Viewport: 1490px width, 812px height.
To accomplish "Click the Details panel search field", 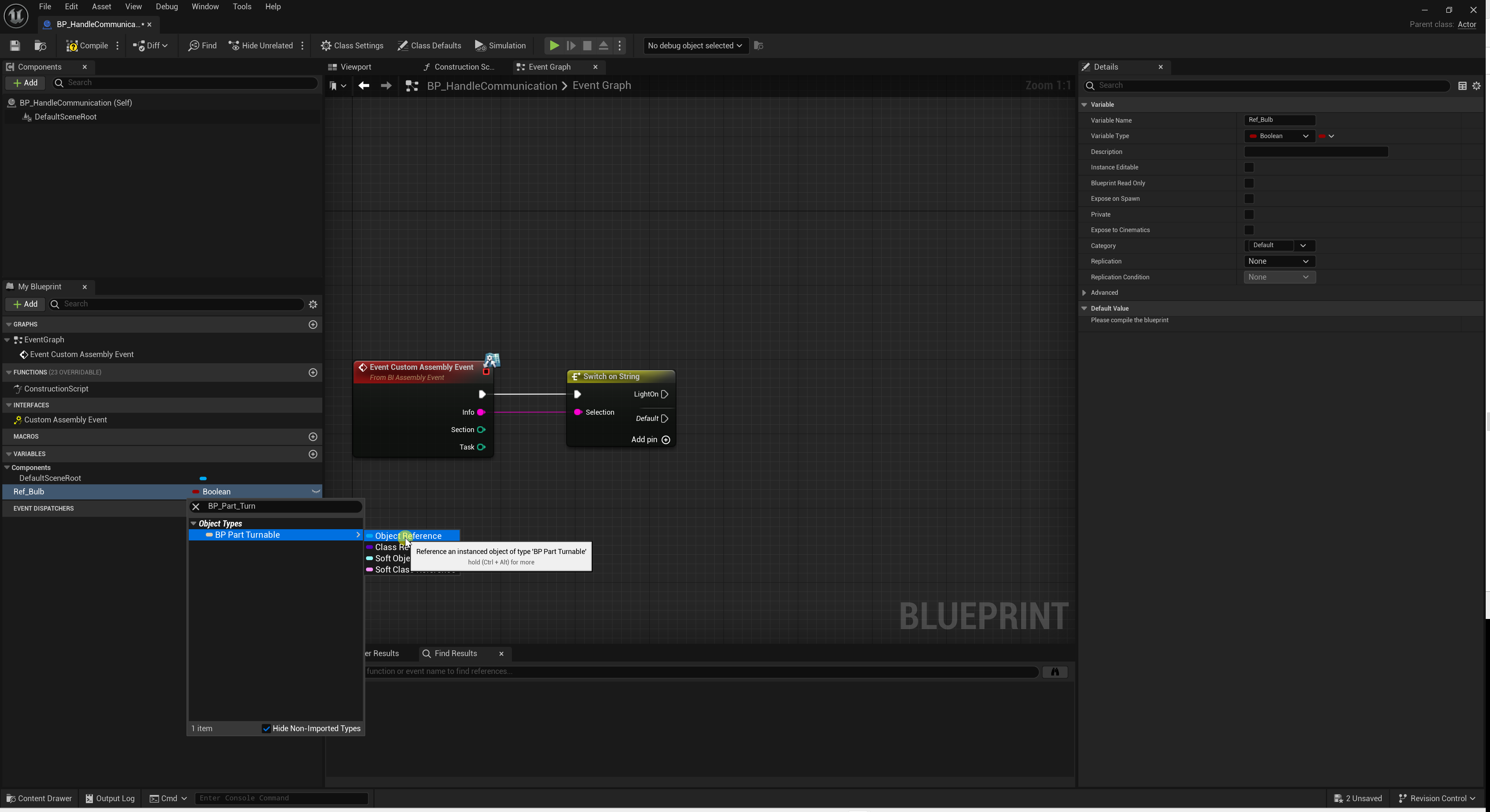I will [x=1267, y=85].
